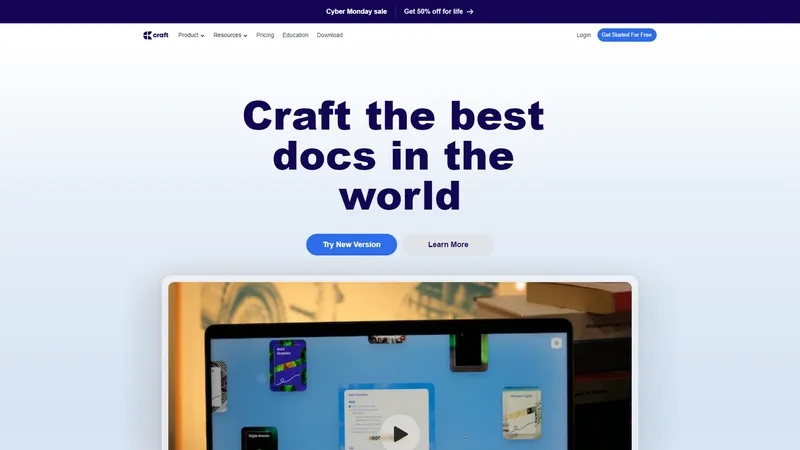
Task: Click the green Bold Surprise card in video
Action: pos(288,365)
